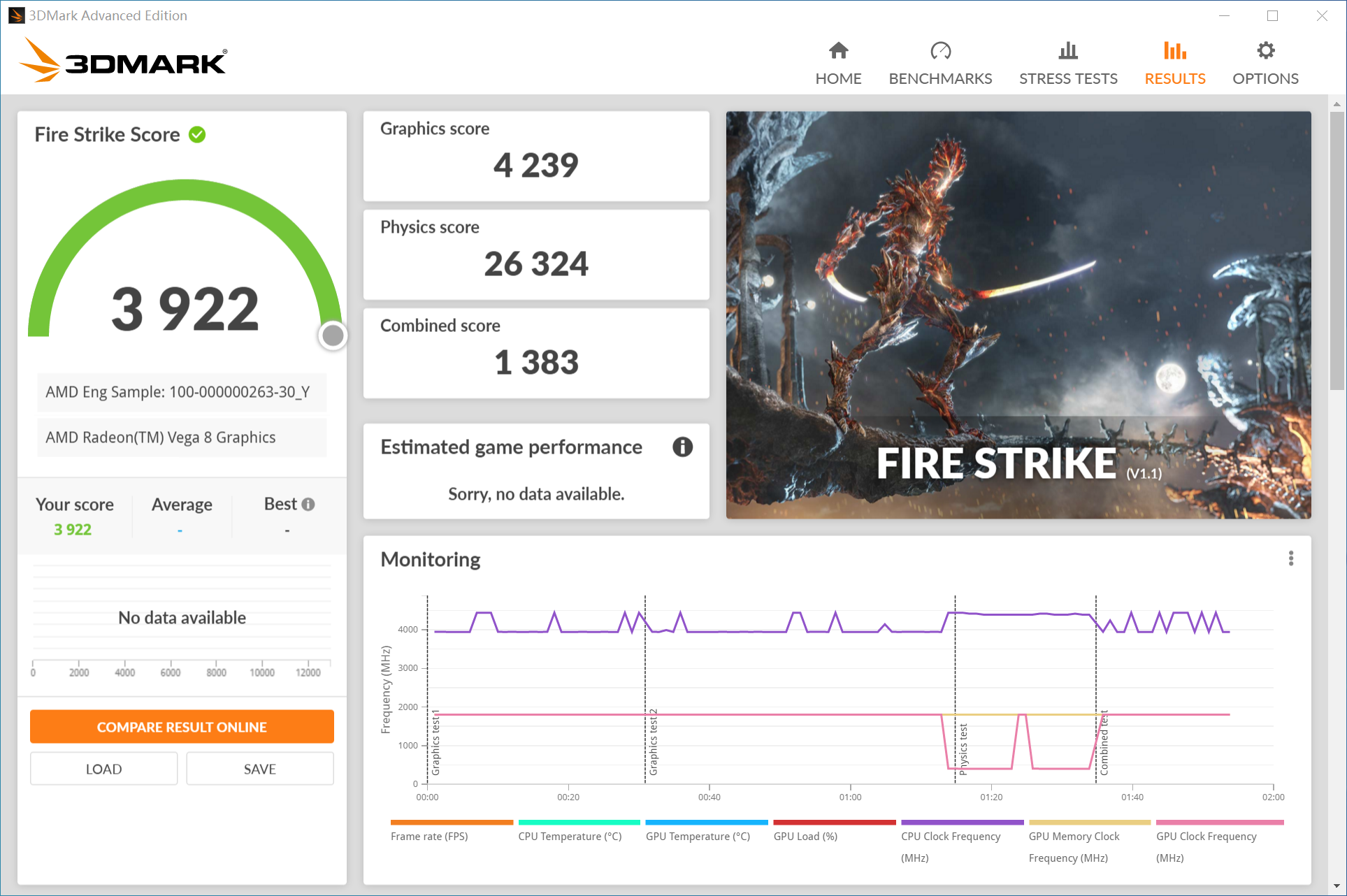Toggle GPU Memory Clock Frequency legend series
This screenshot has width=1347, height=896.
[1089, 842]
